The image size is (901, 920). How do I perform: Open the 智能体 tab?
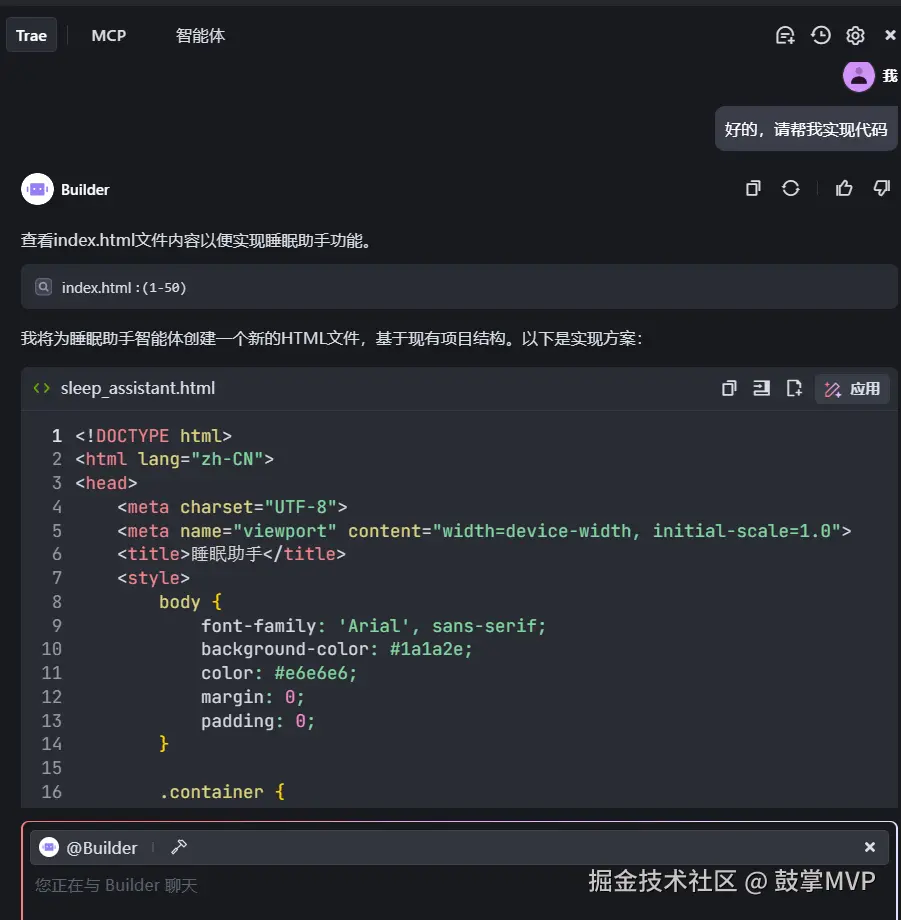point(200,35)
